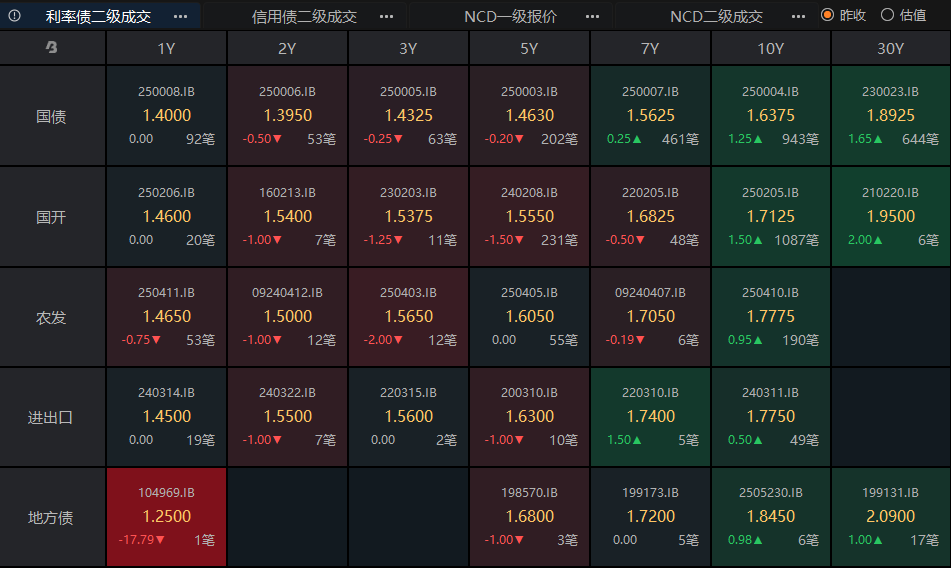Click bond code 210220.IB

[x=891, y=192]
